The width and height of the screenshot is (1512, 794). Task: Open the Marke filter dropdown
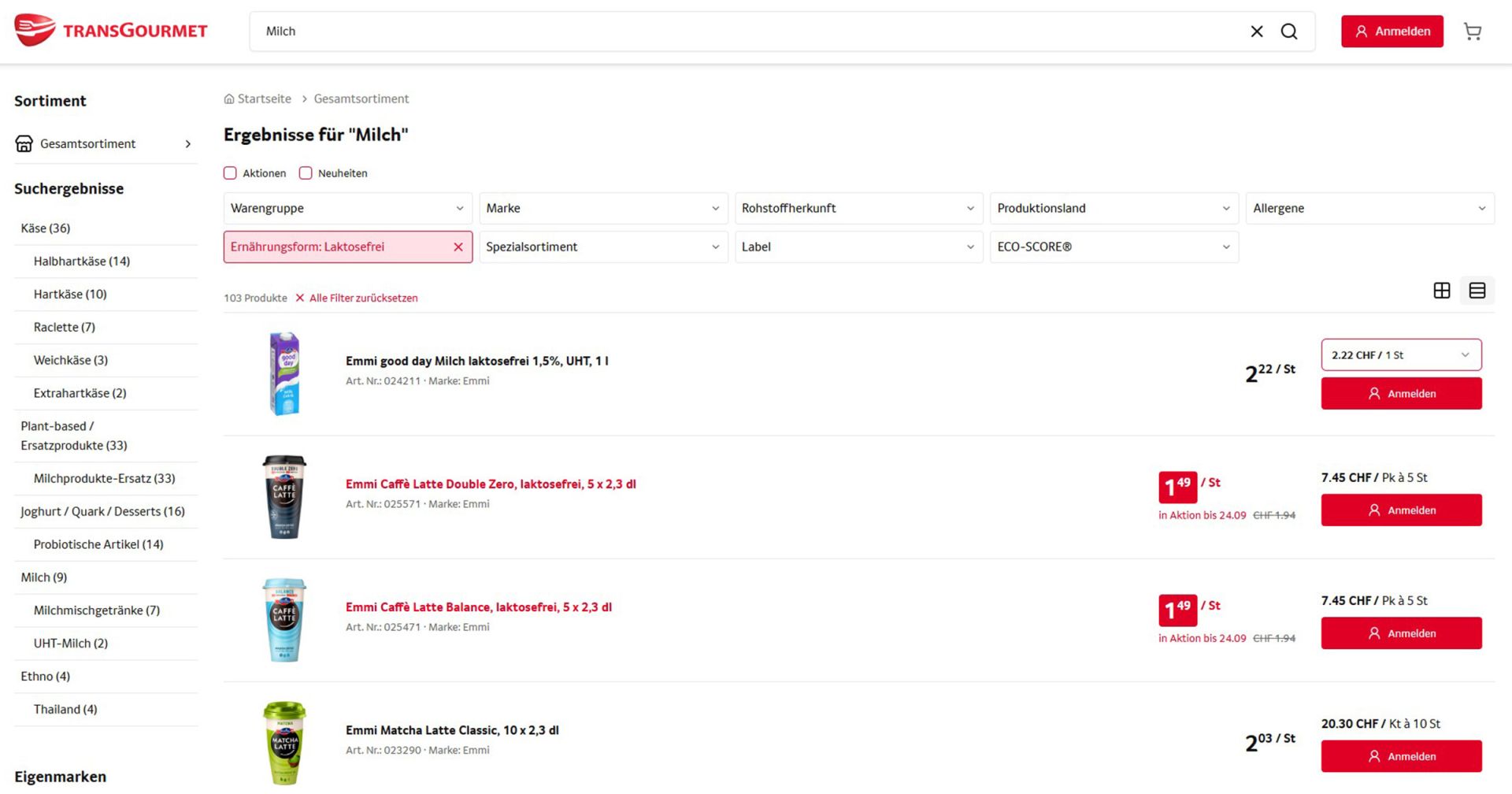603,209
